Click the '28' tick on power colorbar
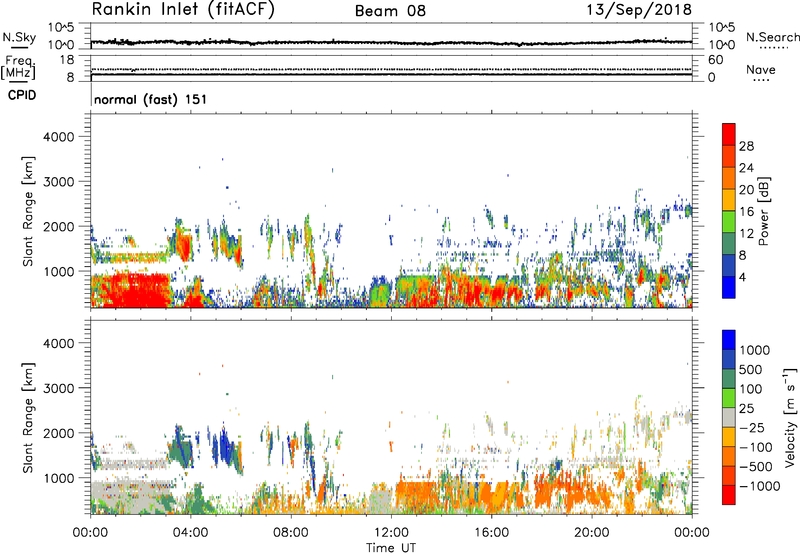This screenshot has height=554, width=800. click(746, 146)
